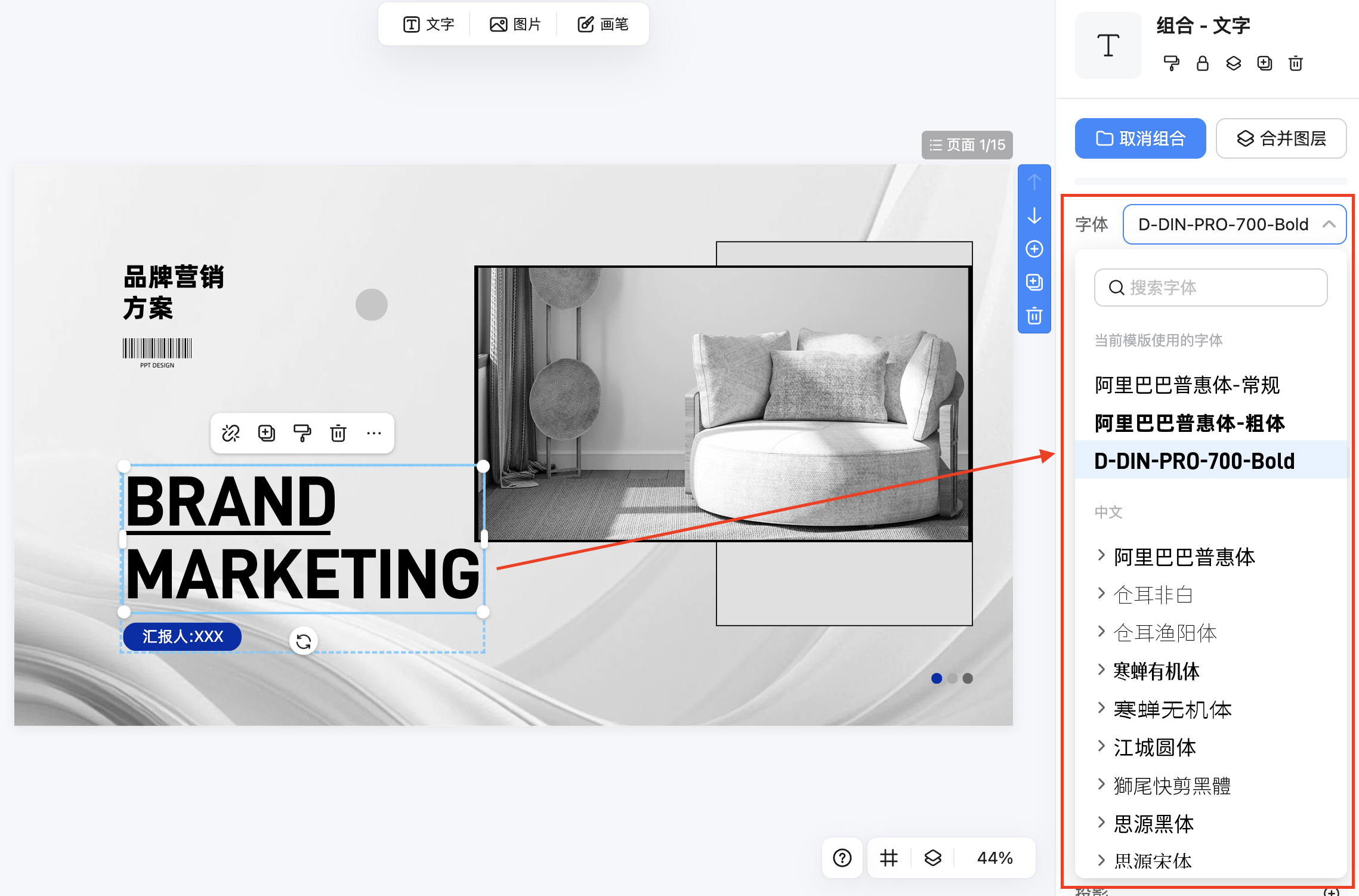1359x896 pixels.
Task: Select the 画笔 tool tab
Action: [x=603, y=24]
